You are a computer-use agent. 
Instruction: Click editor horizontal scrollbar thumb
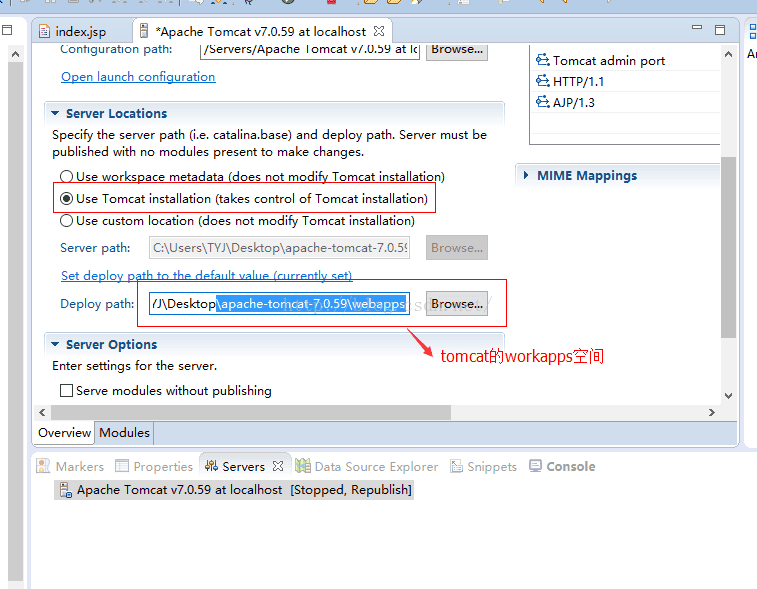coord(251,412)
